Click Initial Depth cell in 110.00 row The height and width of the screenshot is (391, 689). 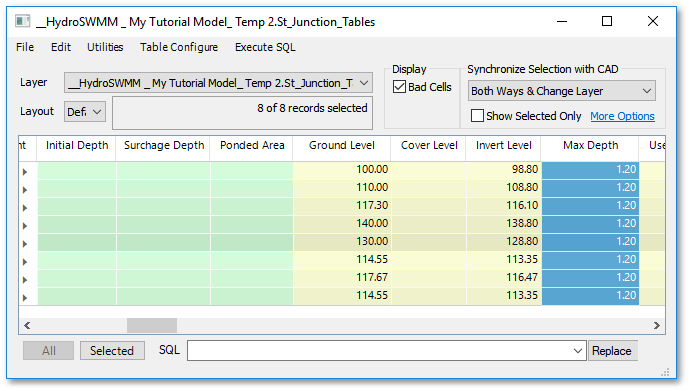point(77,188)
